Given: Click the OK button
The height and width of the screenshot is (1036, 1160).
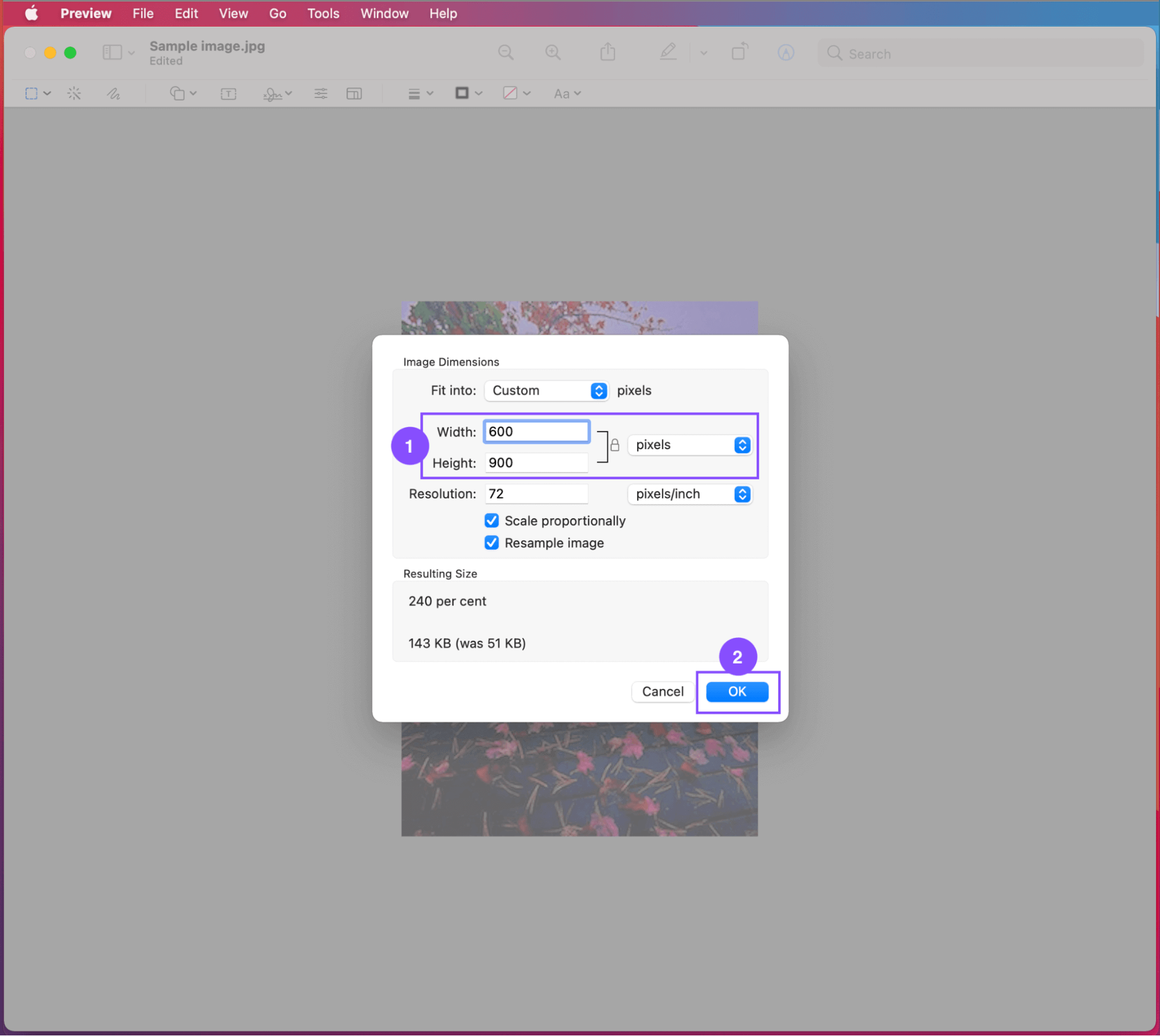Looking at the screenshot, I should [736, 691].
